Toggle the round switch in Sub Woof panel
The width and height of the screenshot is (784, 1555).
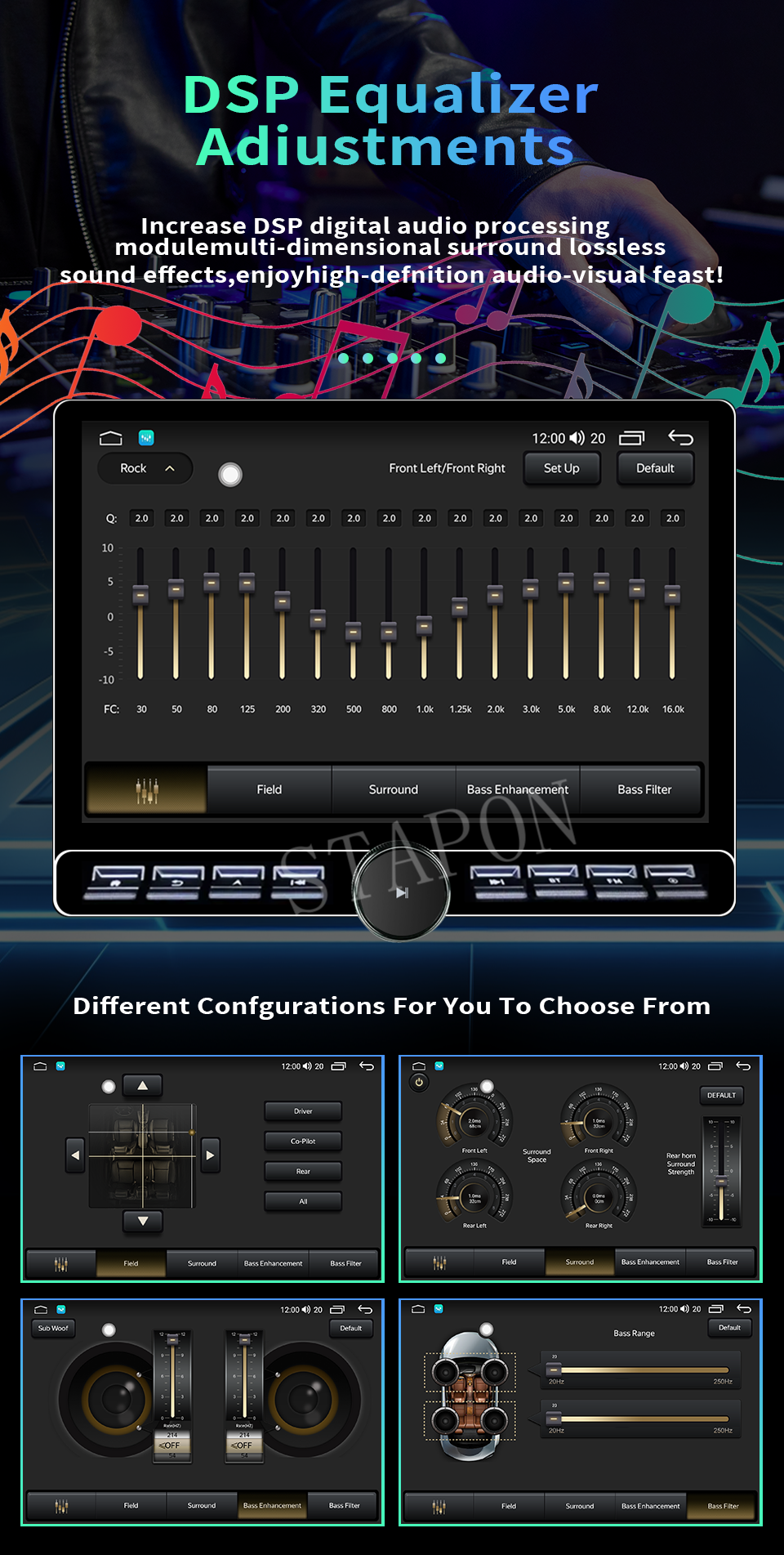109,1330
